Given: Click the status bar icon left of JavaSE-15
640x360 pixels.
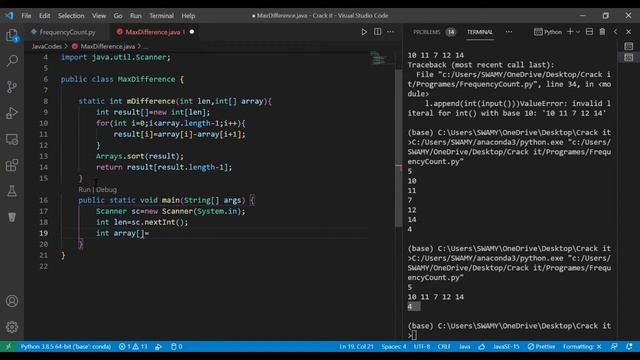Looking at the screenshot, I should (482, 347).
